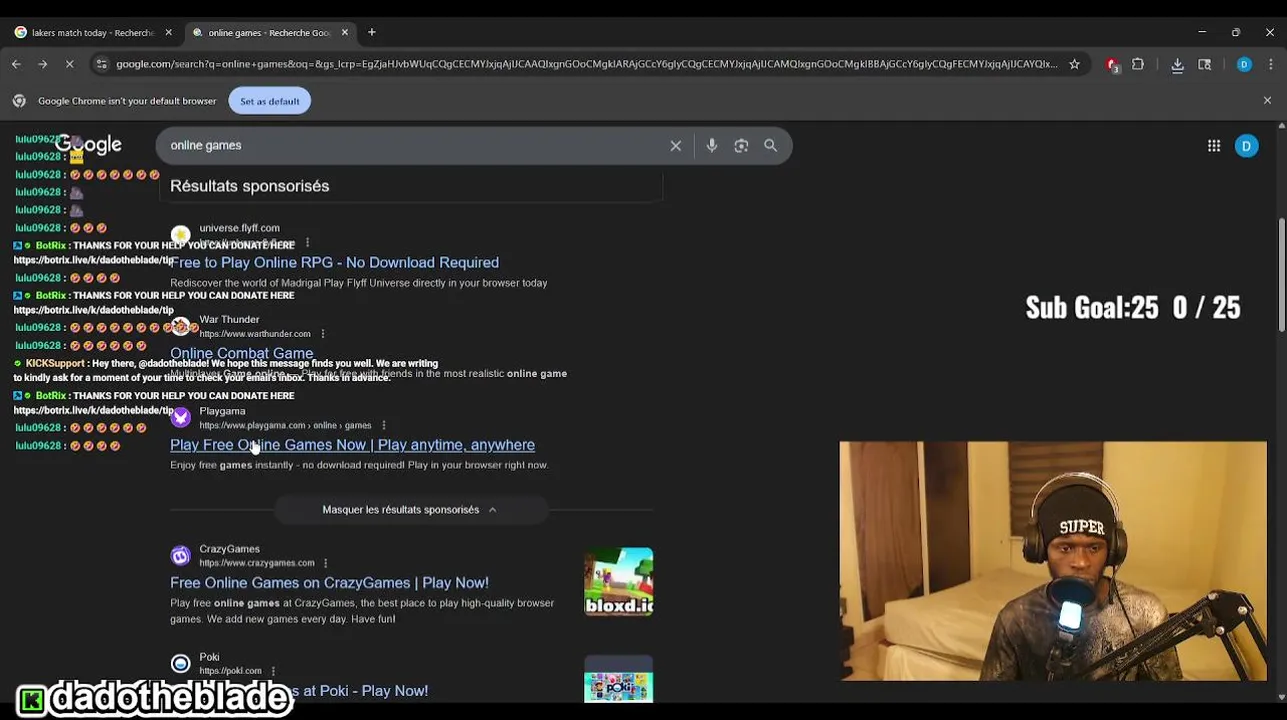The image size is (1287, 720).
Task: Search by image with Google Lens
Action: (741, 146)
